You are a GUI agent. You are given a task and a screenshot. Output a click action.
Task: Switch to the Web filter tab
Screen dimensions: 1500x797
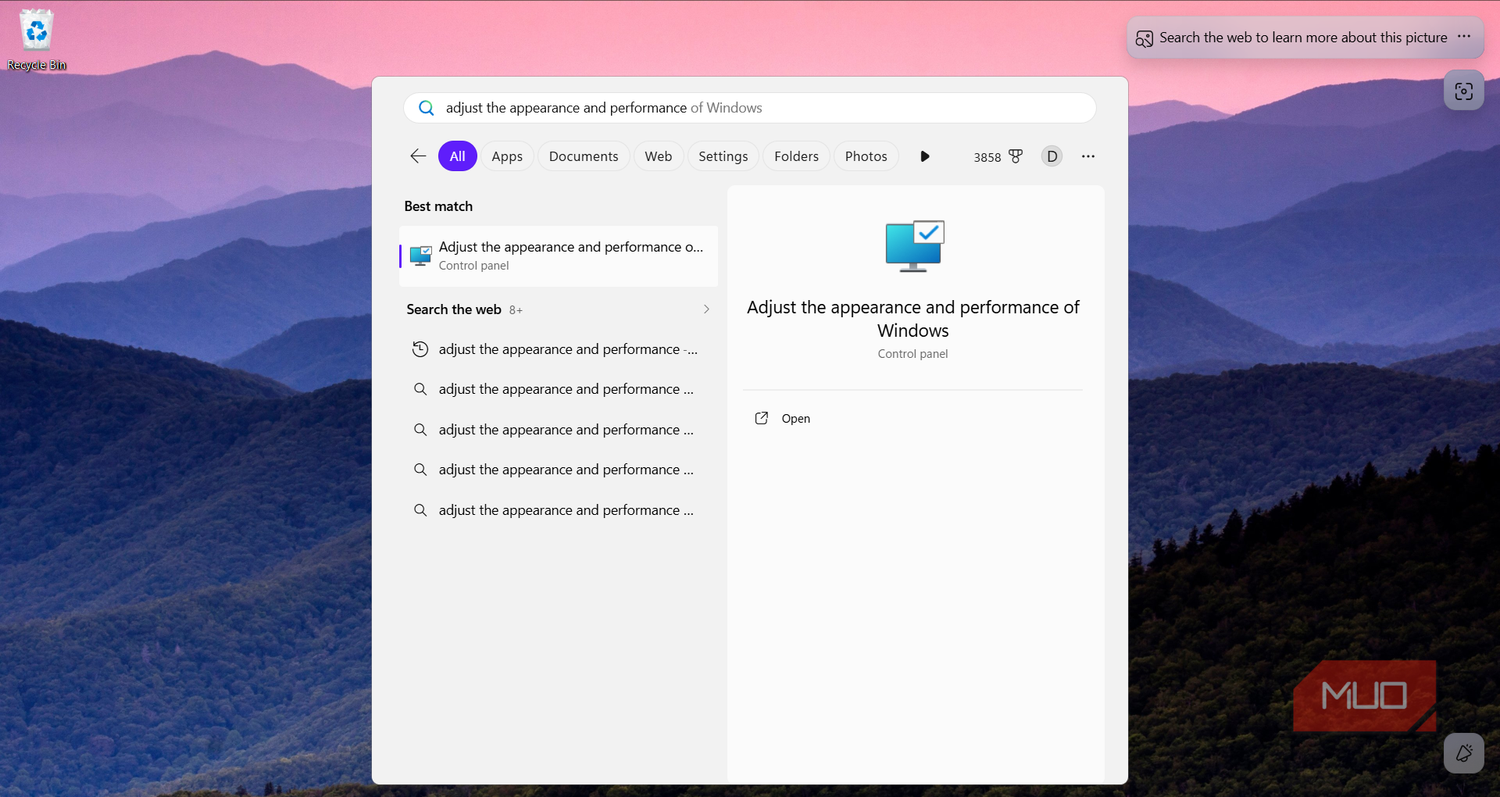point(658,156)
